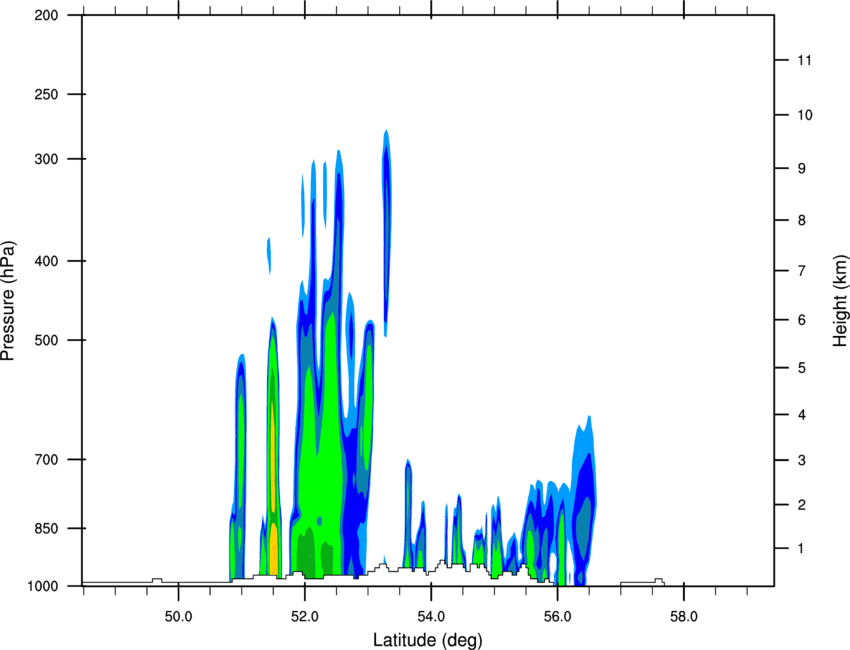Select the 500 pressure tick label
The height and width of the screenshot is (650, 850).
tap(46, 340)
